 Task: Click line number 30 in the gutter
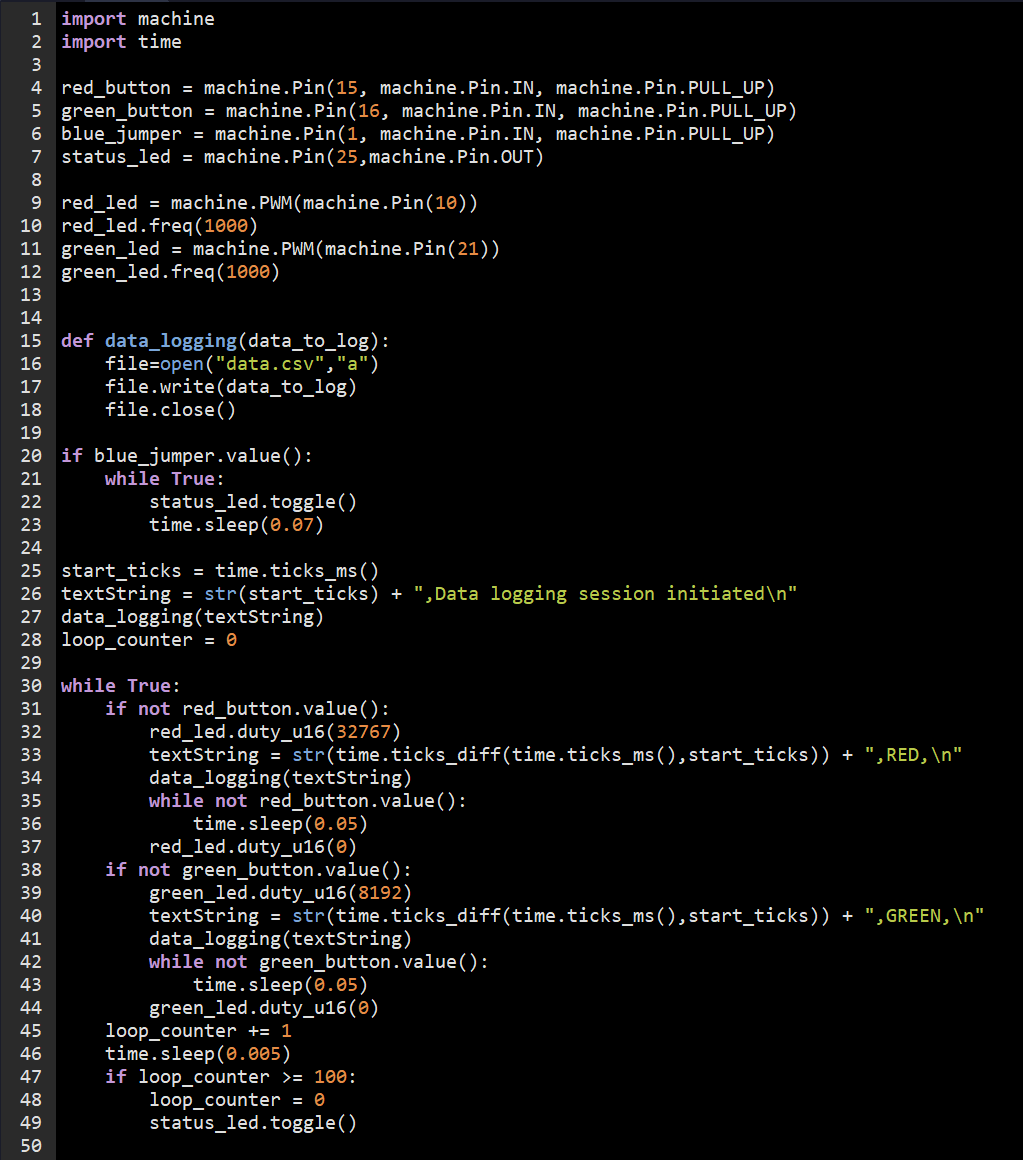pos(30,685)
